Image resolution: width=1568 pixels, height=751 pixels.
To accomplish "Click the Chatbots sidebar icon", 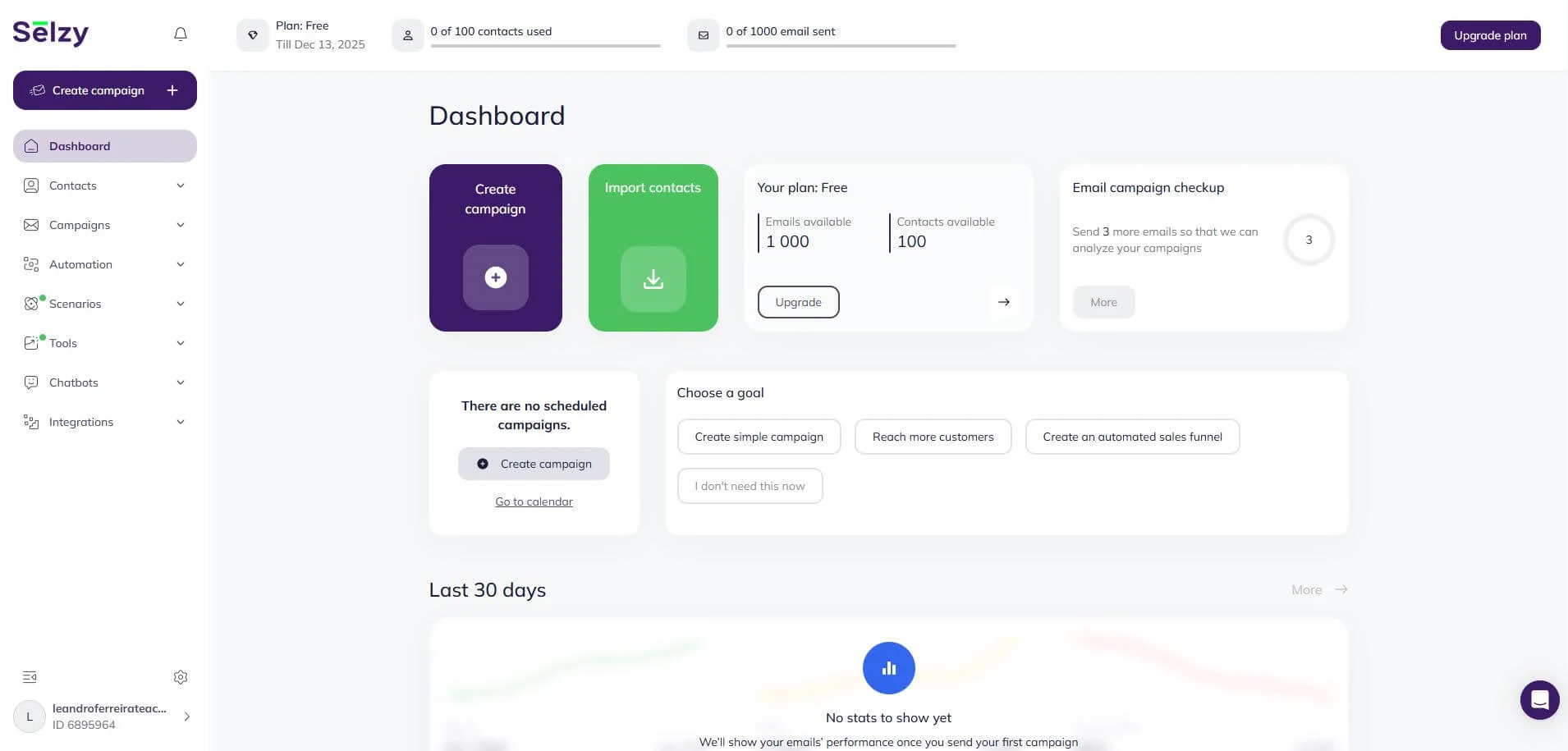I will click(31, 382).
